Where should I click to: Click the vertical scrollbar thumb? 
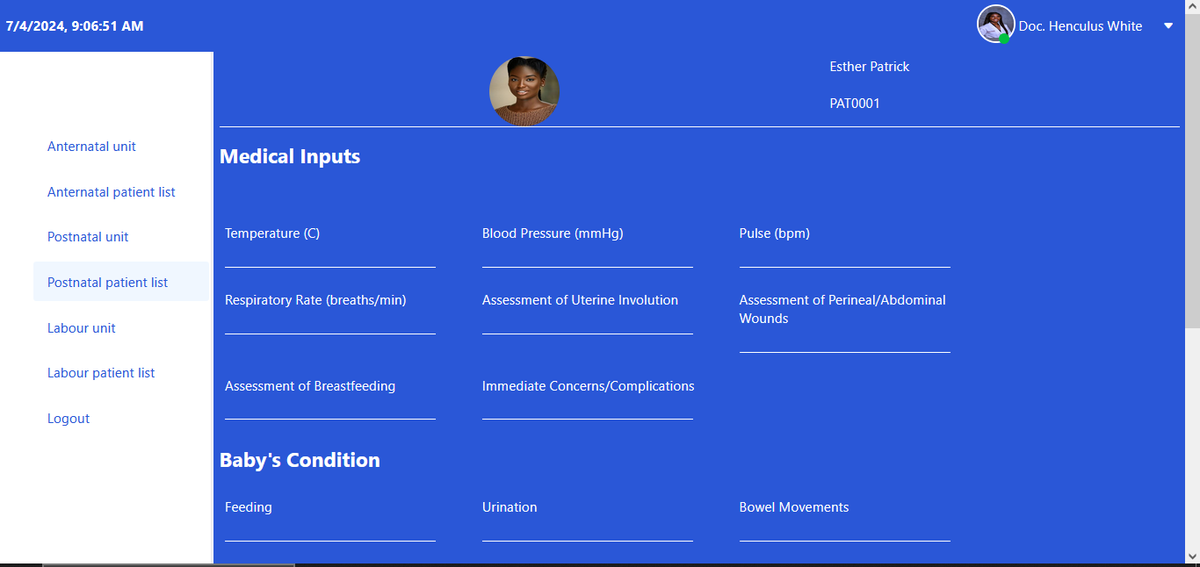pos(1191,170)
